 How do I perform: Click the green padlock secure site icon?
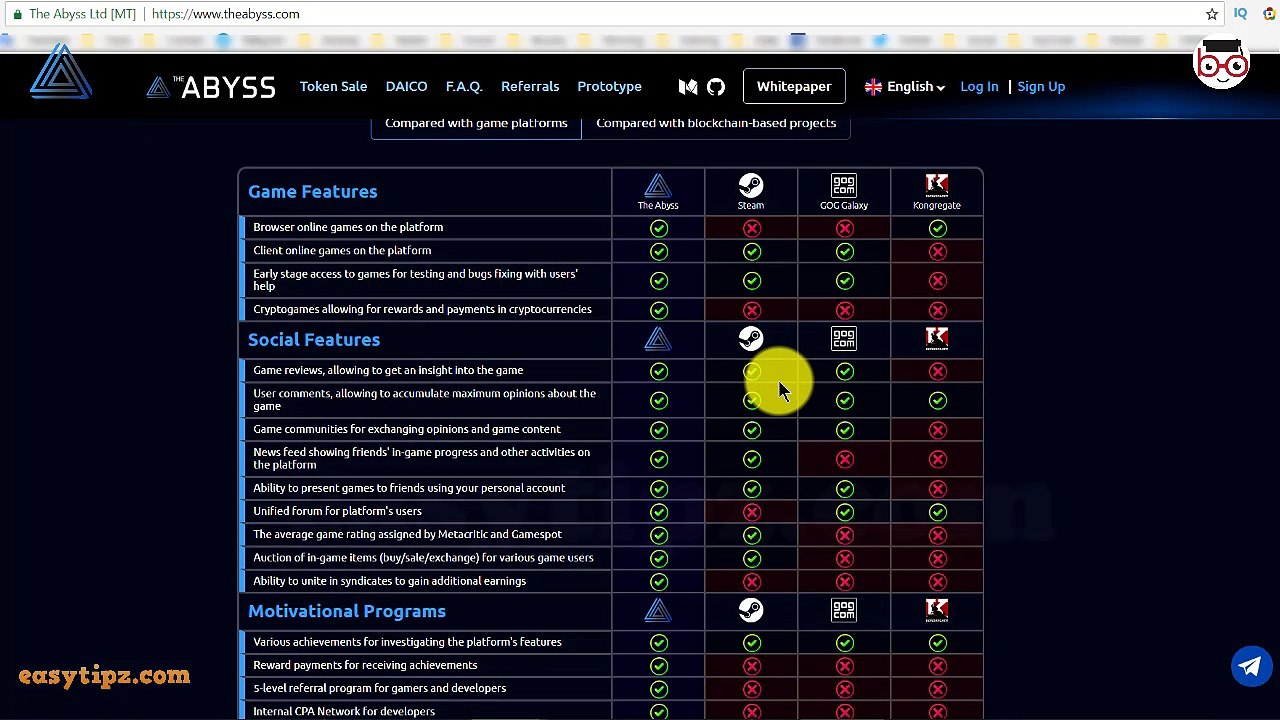point(17,14)
